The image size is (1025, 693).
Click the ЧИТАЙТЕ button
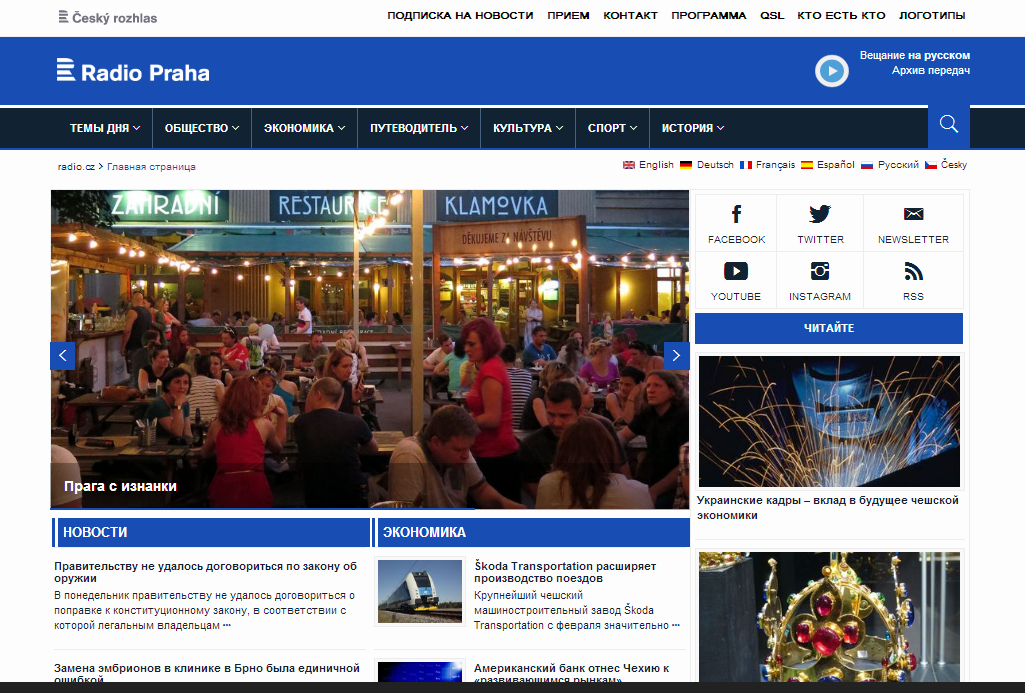829,328
